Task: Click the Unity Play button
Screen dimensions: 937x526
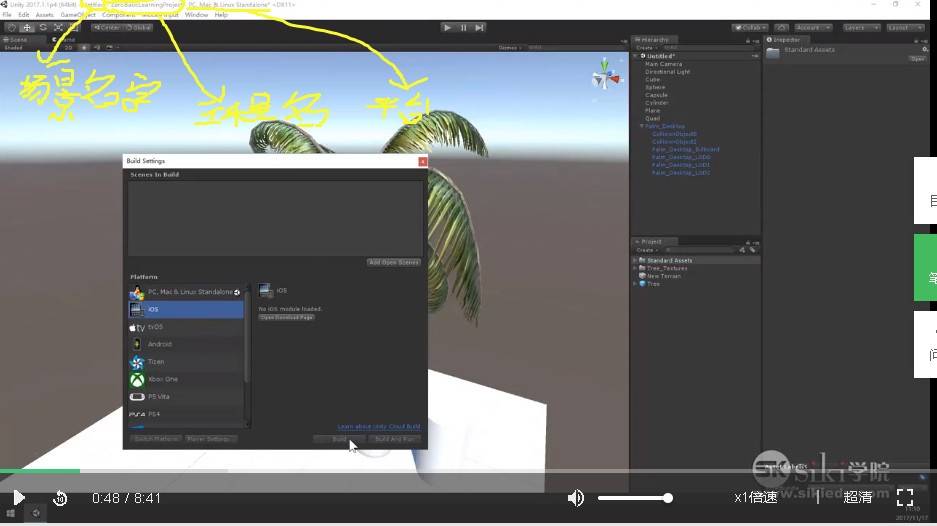Action: [x=446, y=27]
